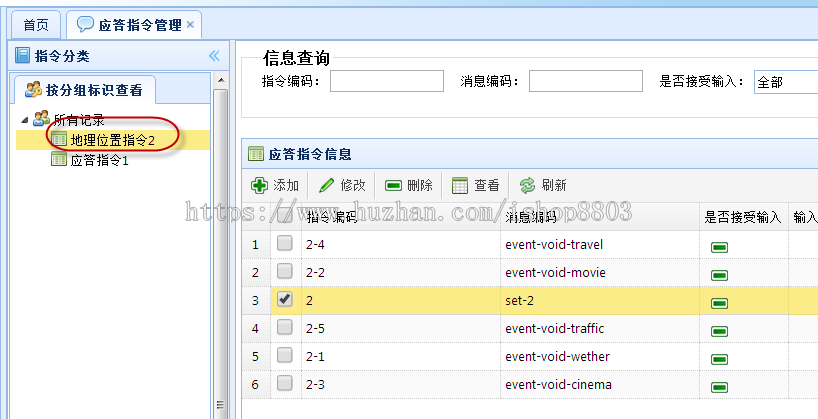Select 地理位置指令2 in the tree
The image size is (818, 419).
point(113,140)
